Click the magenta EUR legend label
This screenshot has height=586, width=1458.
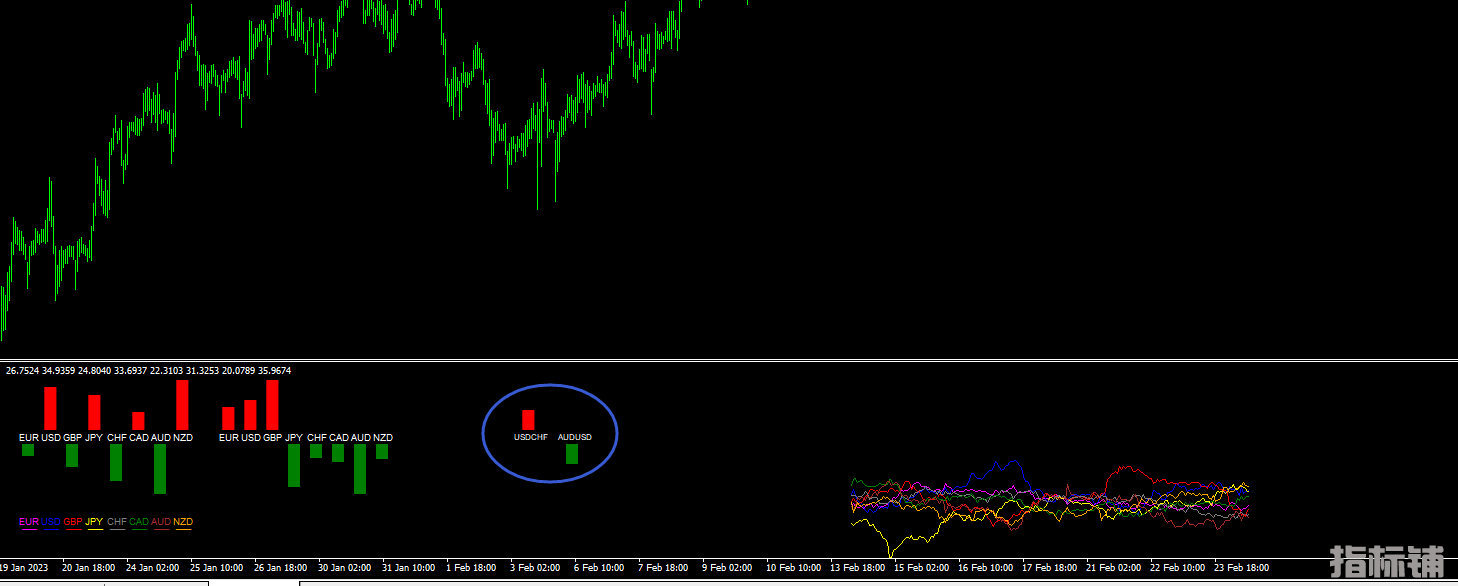(x=29, y=522)
